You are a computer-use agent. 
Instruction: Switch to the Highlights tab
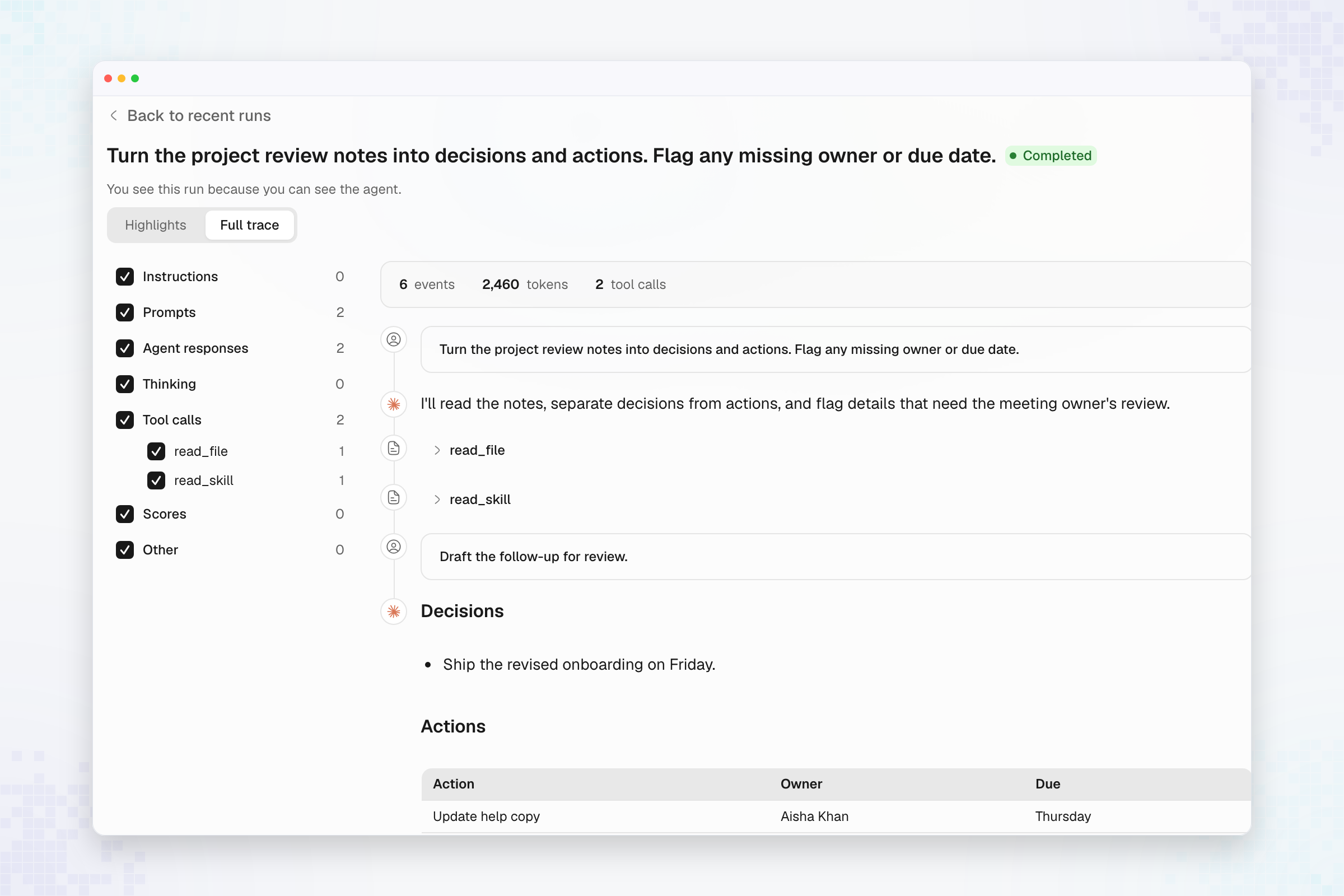pos(156,225)
